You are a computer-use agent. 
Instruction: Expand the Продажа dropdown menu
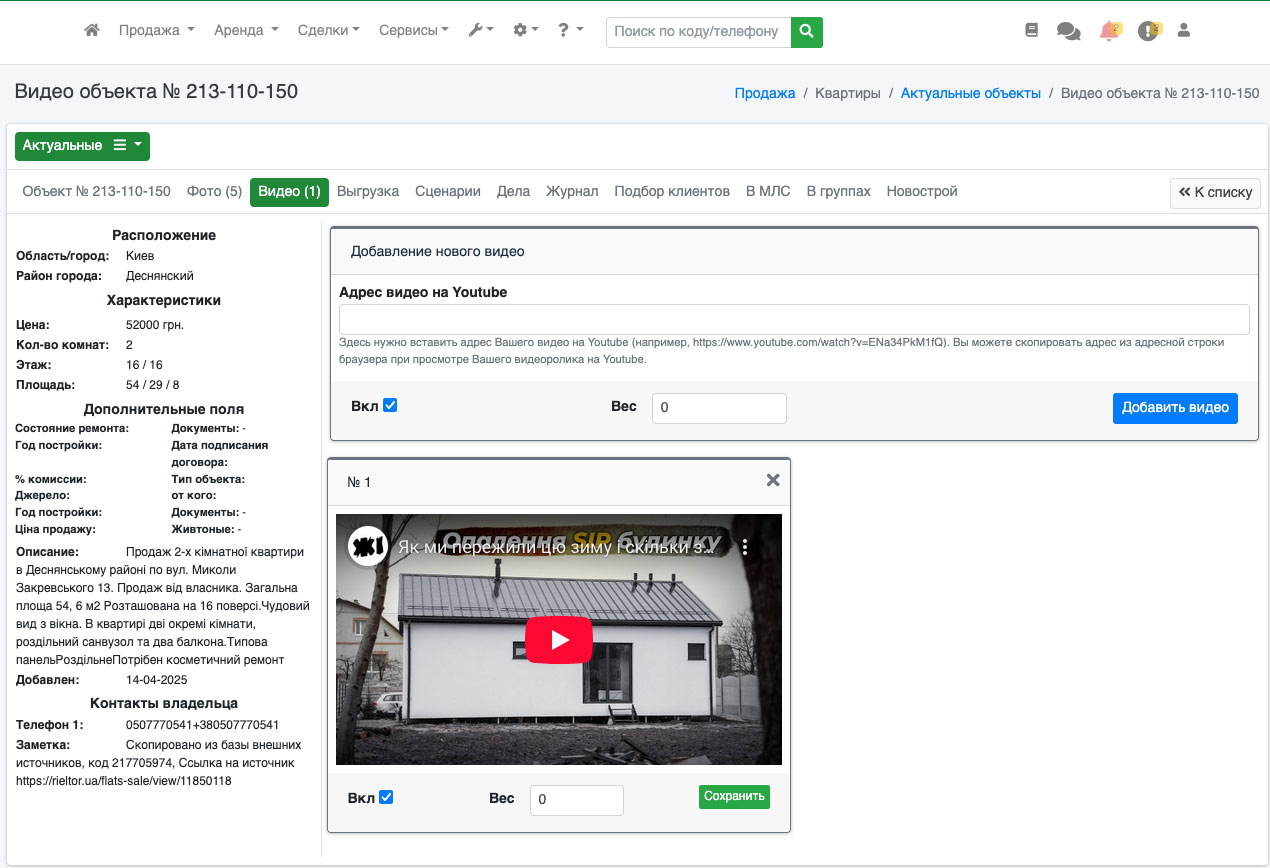[x=156, y=31]
